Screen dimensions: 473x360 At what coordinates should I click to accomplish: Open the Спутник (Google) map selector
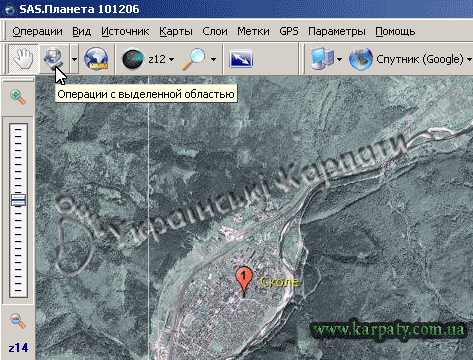[x=424, y=59]
